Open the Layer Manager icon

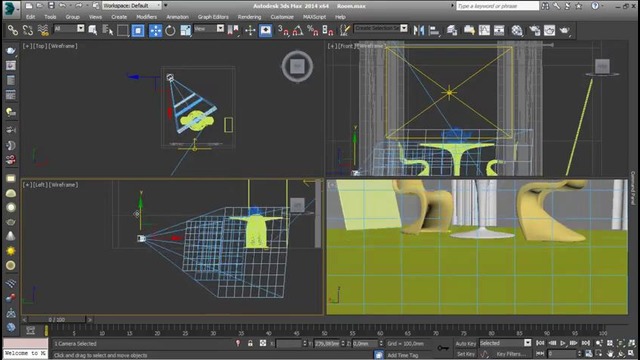coord(452,30)
